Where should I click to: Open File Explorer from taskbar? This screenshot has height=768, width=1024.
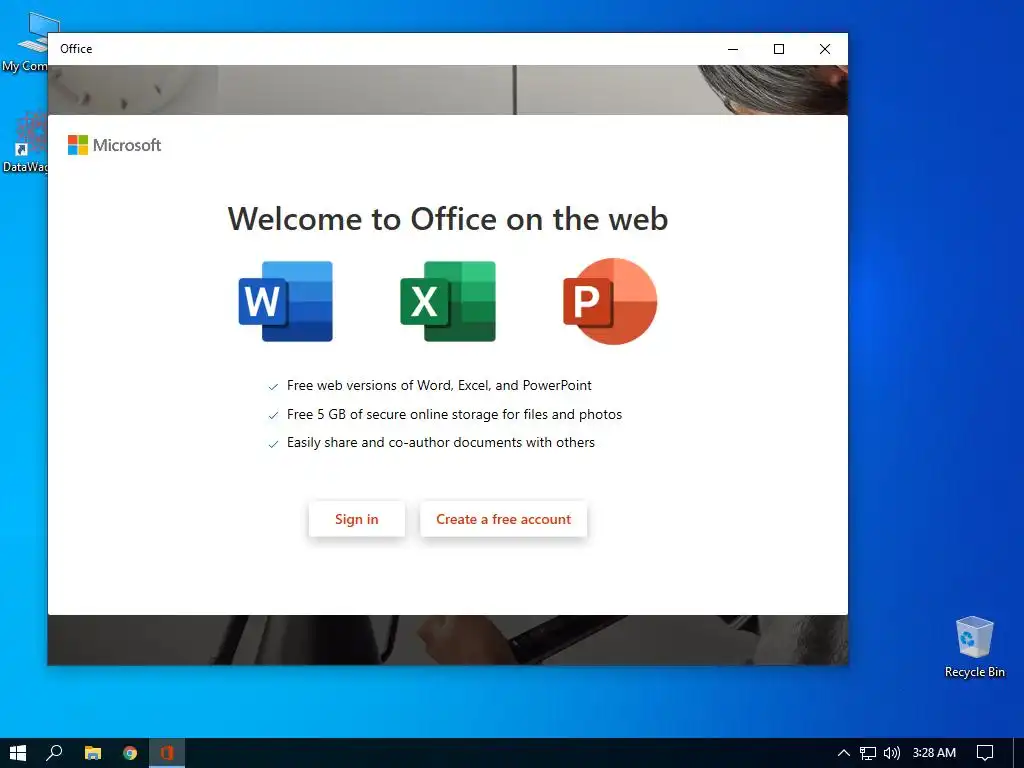(93, 753)
